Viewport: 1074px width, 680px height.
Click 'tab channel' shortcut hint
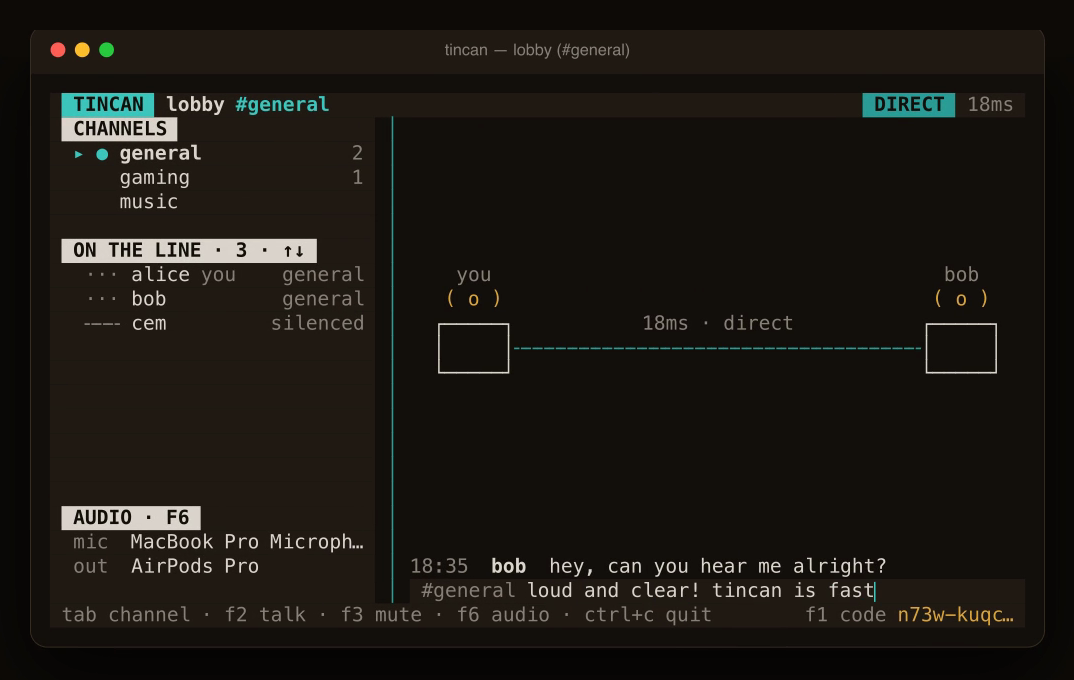(x=126, y=615)
